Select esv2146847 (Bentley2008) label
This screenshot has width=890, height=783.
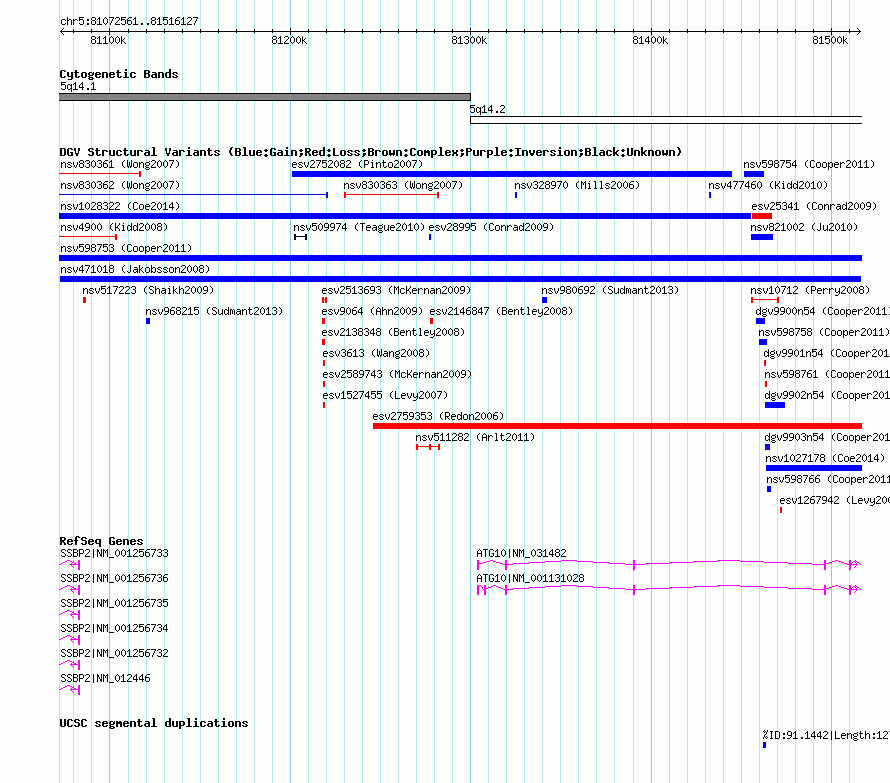point(501,311)
